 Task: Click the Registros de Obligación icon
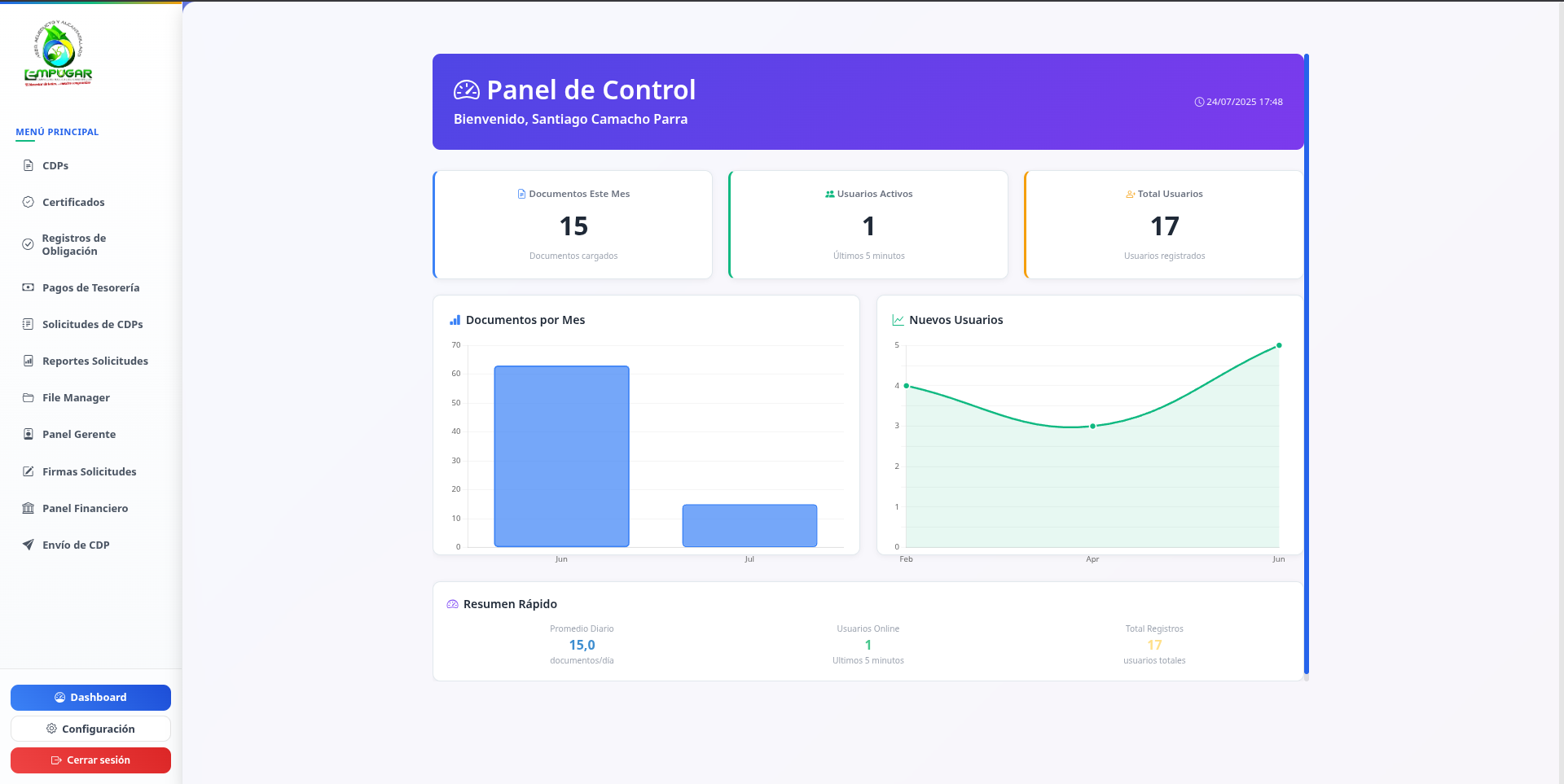[x=28, y=244]
